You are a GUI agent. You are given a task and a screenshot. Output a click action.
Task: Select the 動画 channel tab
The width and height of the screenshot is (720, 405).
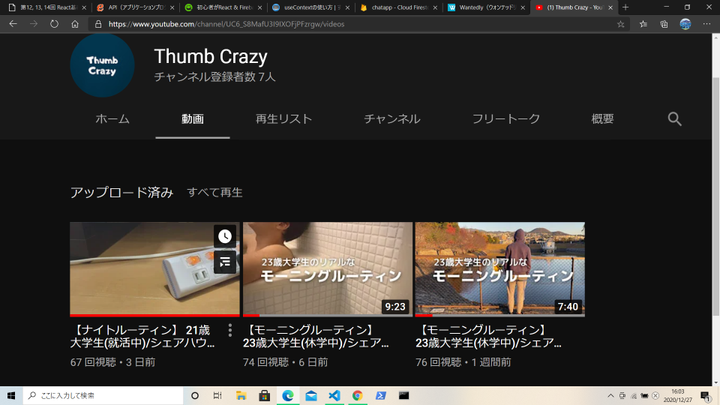(x=192, y=119)
